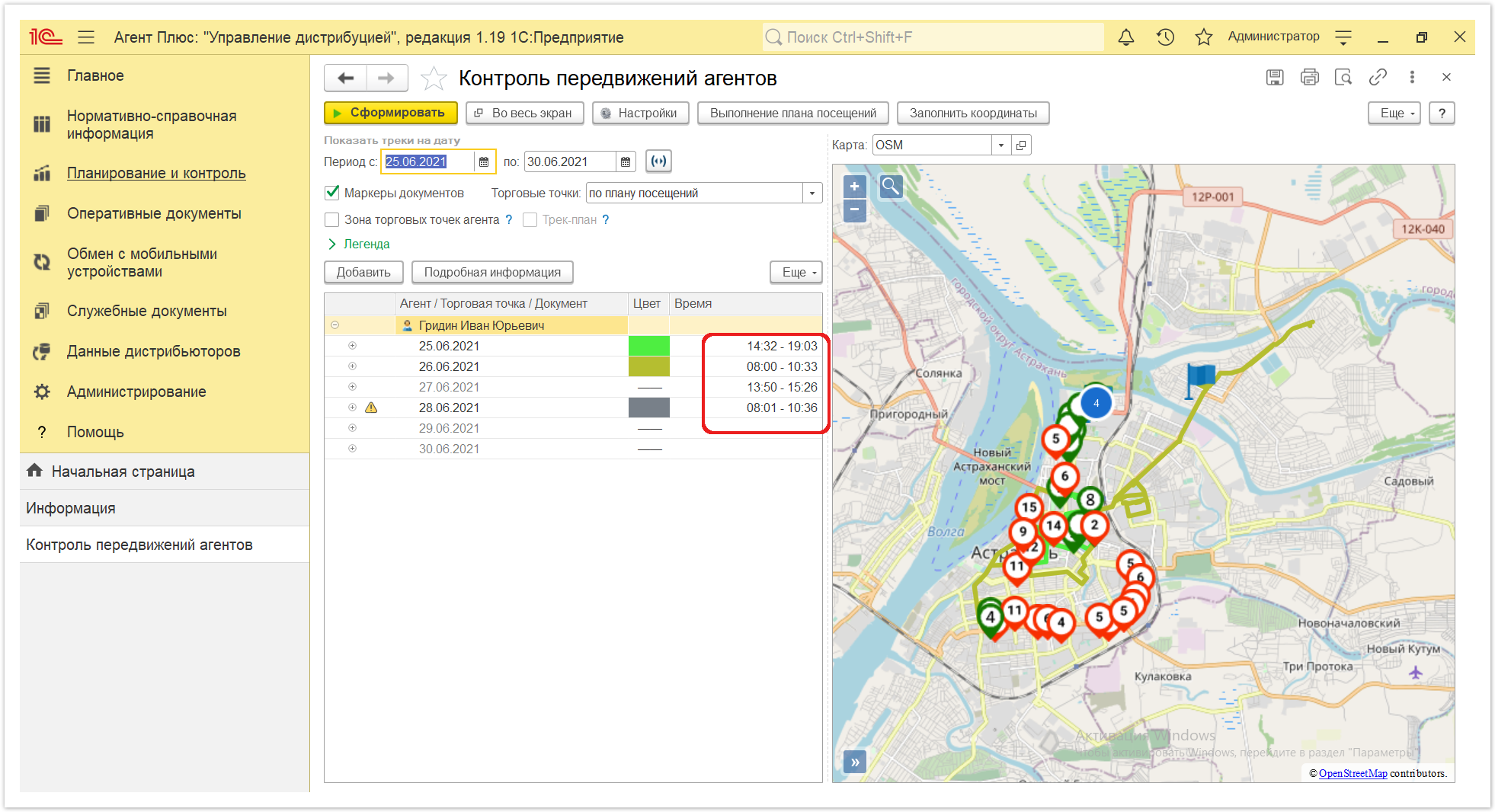Click the global search field
The height and width of the screenshot is (812, 1495).
933,37
